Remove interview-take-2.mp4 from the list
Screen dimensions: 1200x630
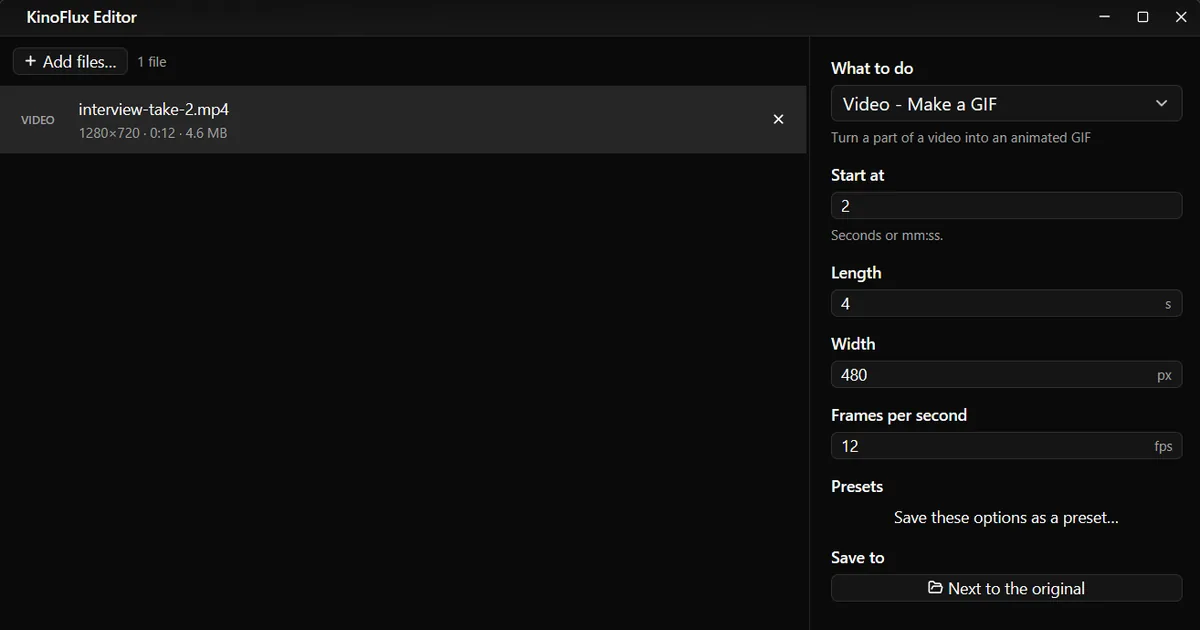point(778,119)
